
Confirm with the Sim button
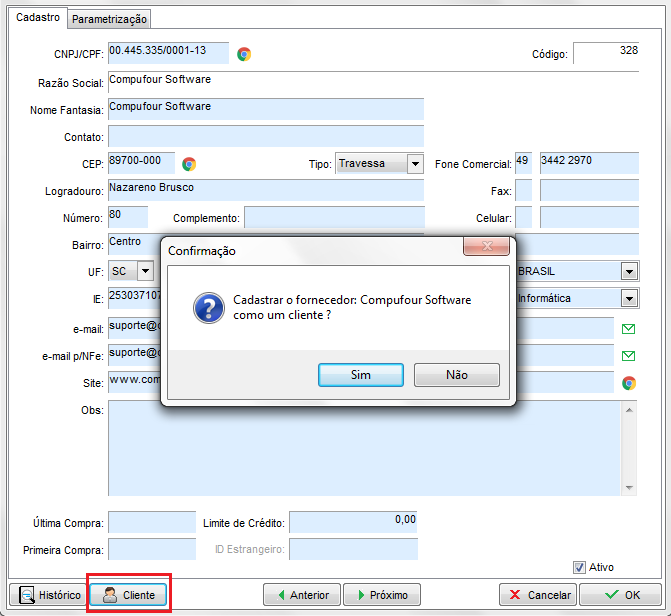pyautogui.click(x=361, y=375)
